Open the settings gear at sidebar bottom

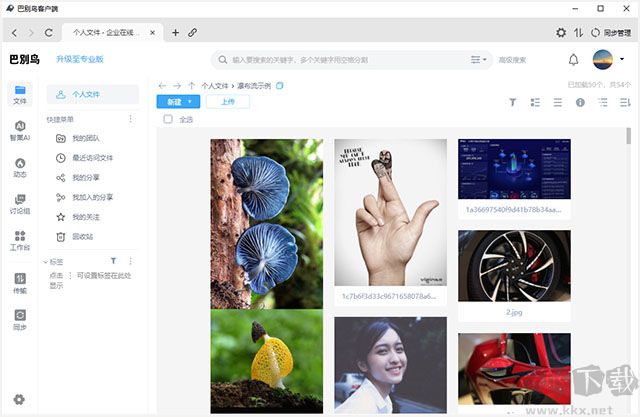pos(19,400)
